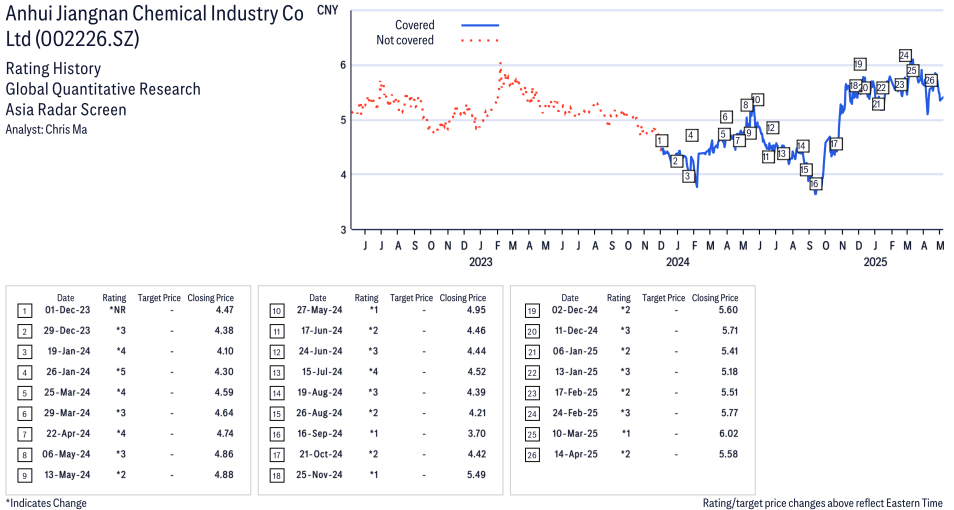Click the numbered box 1 in the table
Image resolution: width=954 pixels, height=510 pixels.
coord(24,312)
